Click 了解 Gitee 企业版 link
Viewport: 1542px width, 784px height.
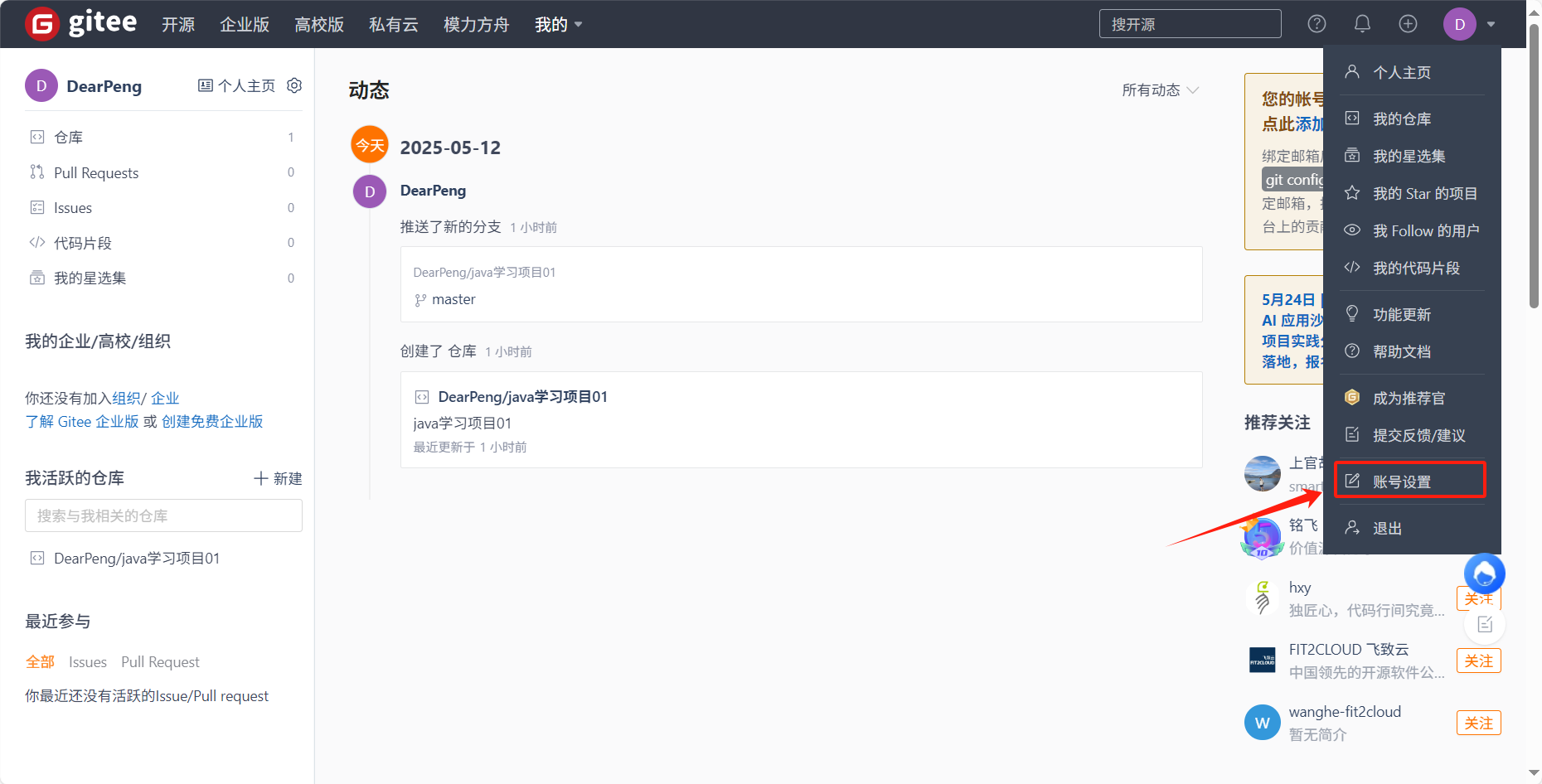82,422
